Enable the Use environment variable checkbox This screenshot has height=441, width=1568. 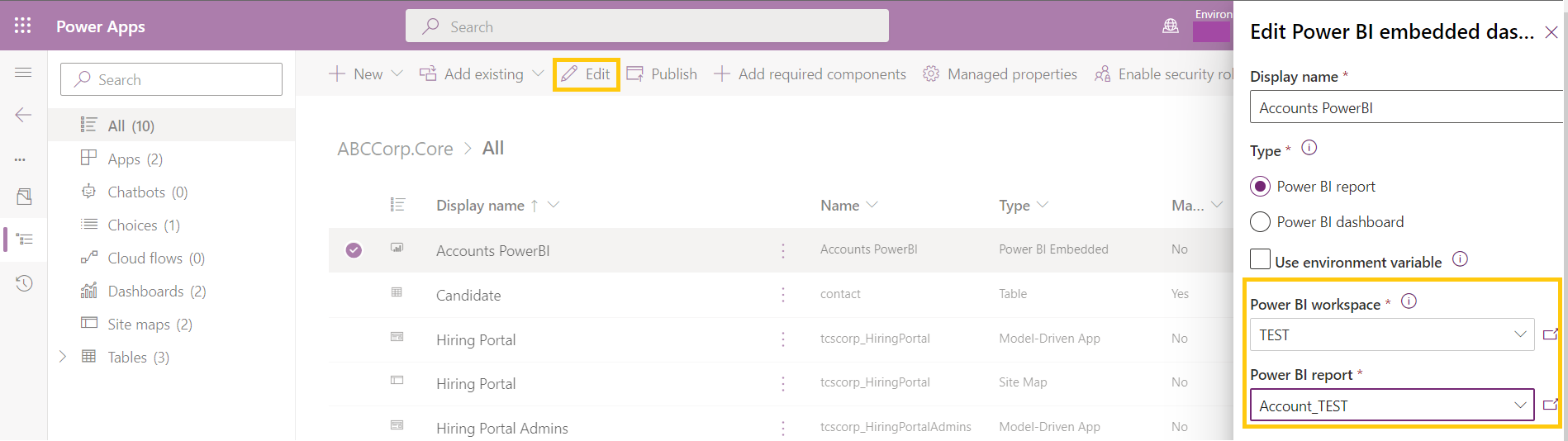[1261, 260]
